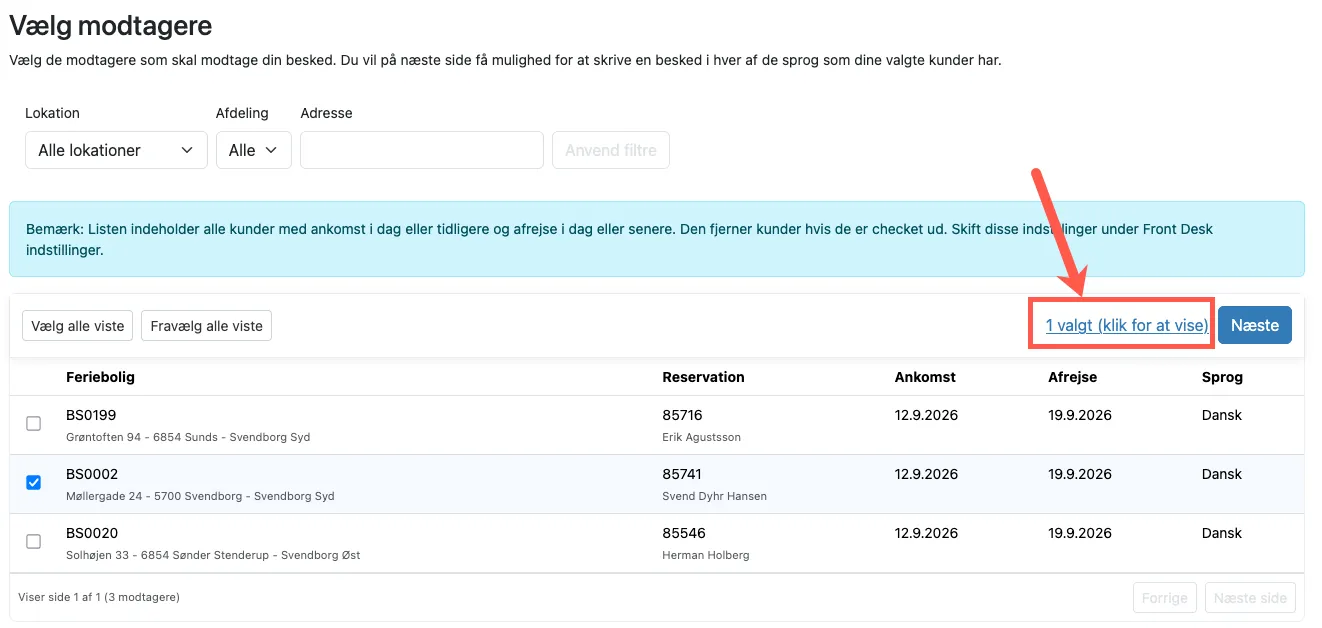
Task: Click reservation number 85741
Action: point(682,474)
